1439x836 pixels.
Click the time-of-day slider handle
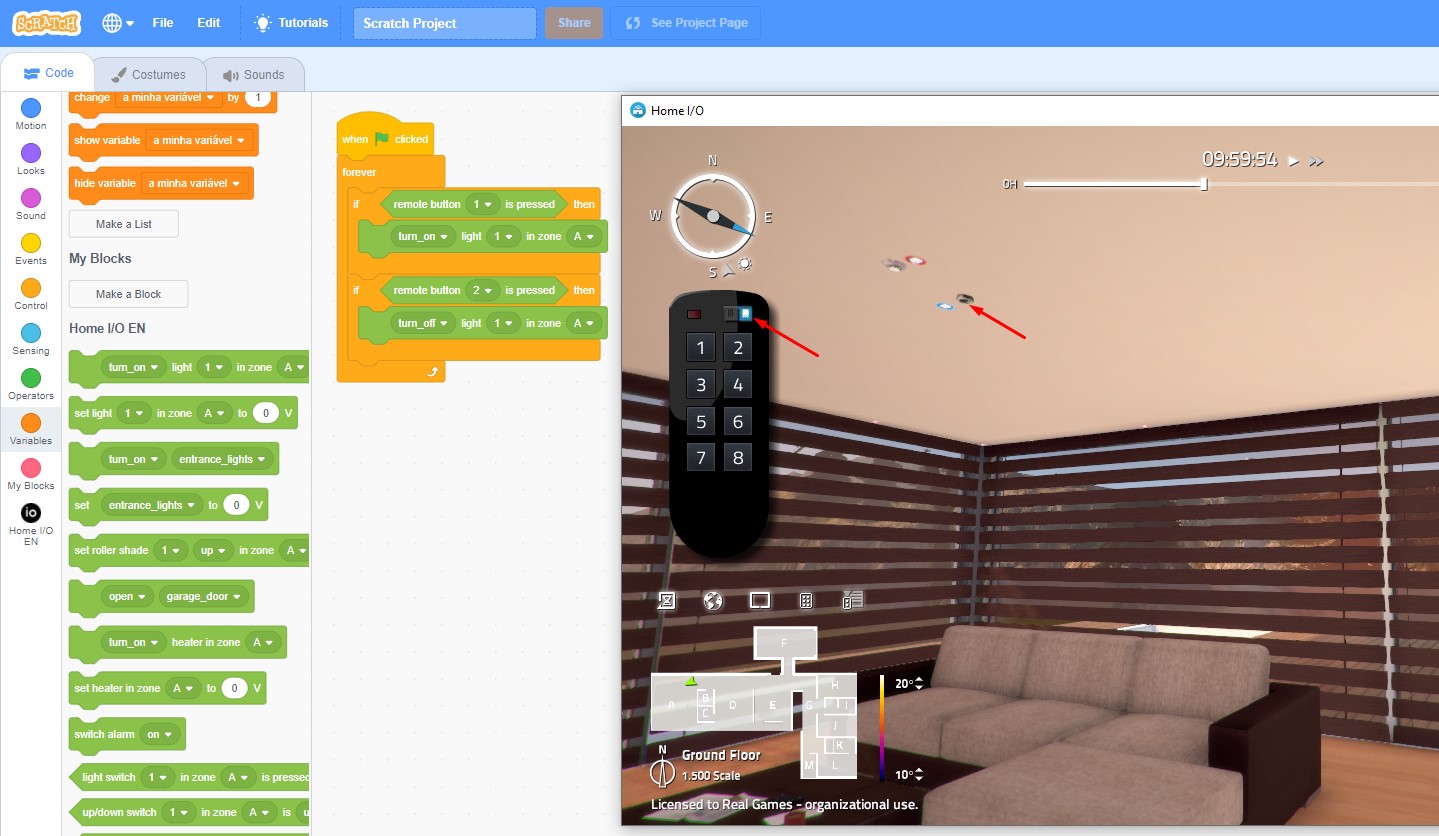coord(1204,184)
